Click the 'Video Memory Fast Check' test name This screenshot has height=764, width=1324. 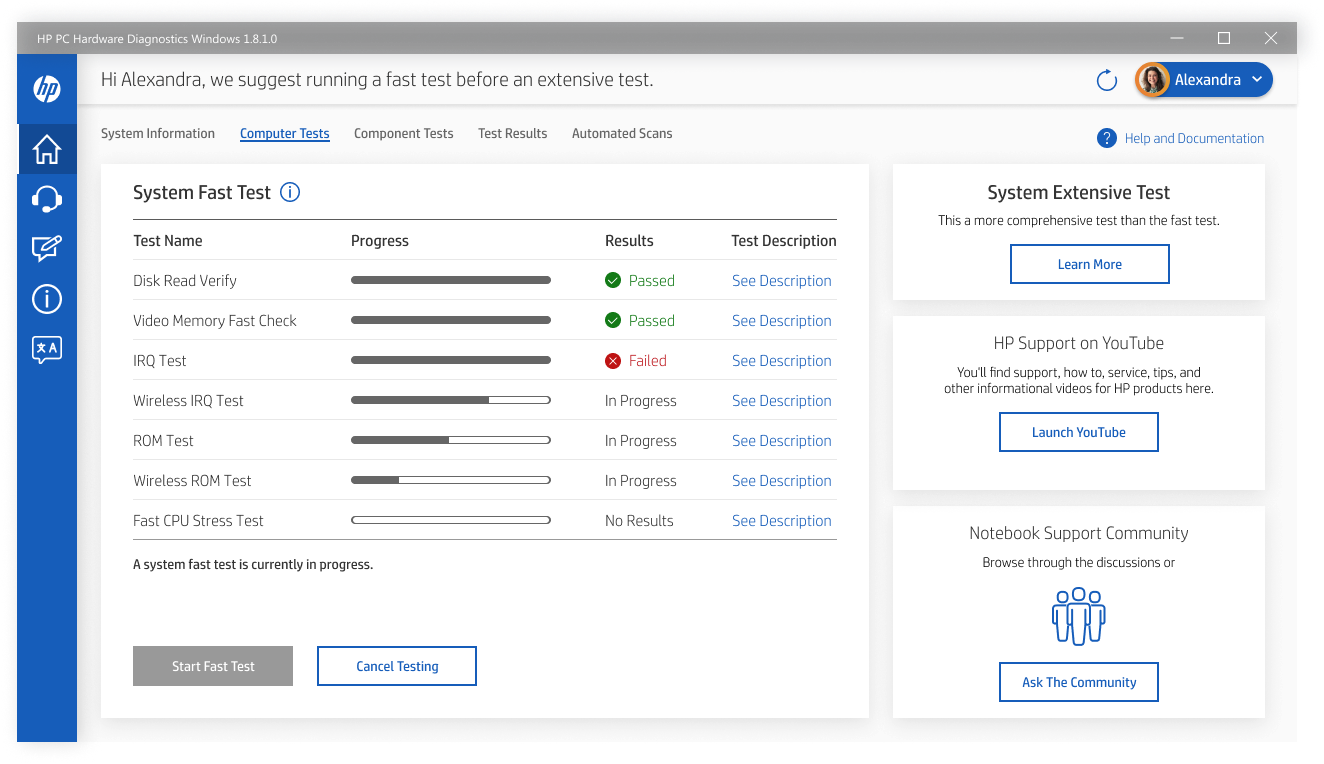(215, 321)
